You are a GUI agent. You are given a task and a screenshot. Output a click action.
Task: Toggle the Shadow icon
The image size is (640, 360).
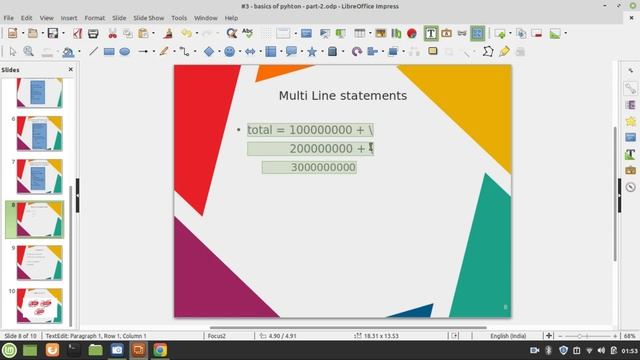tap(433, 51)
